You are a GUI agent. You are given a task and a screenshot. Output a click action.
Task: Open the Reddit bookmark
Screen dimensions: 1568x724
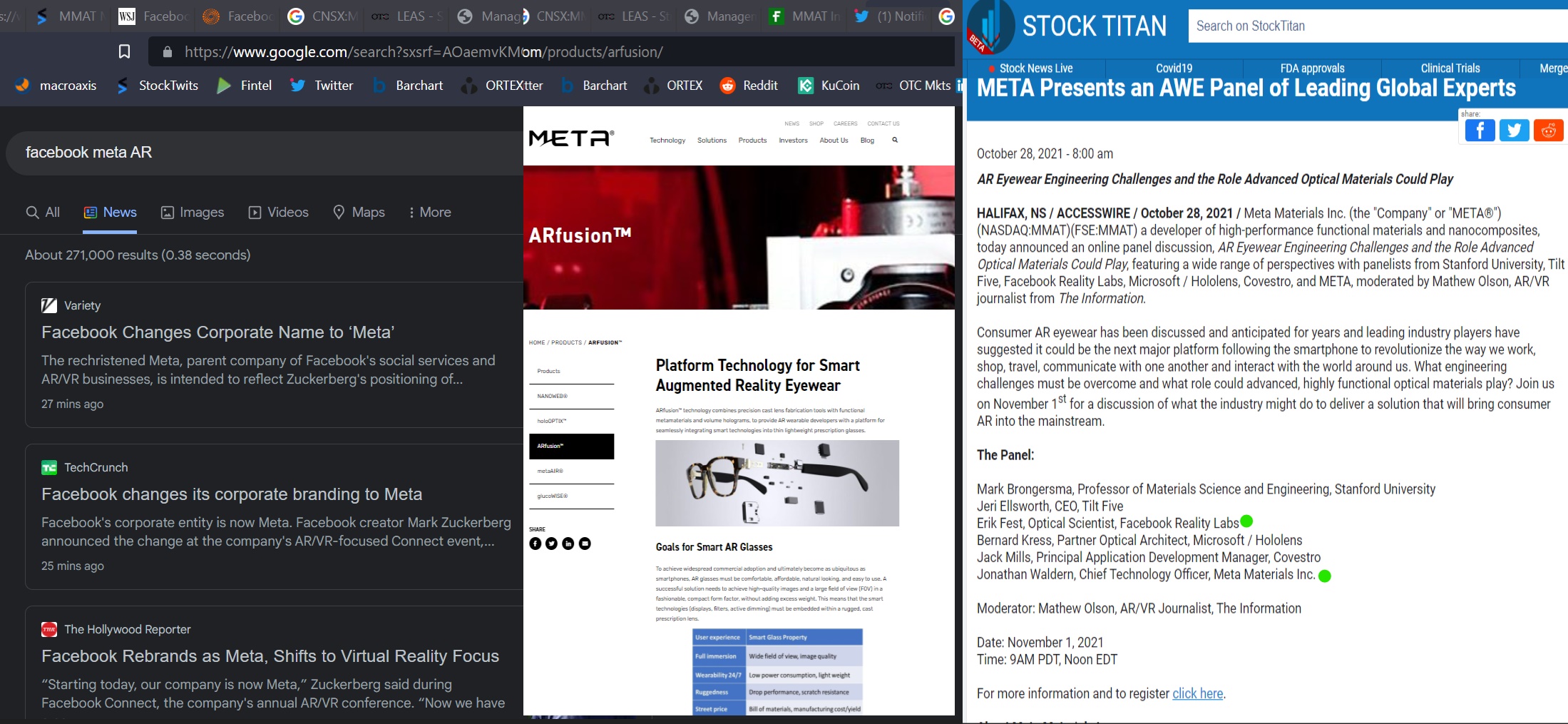click(748, 86)
